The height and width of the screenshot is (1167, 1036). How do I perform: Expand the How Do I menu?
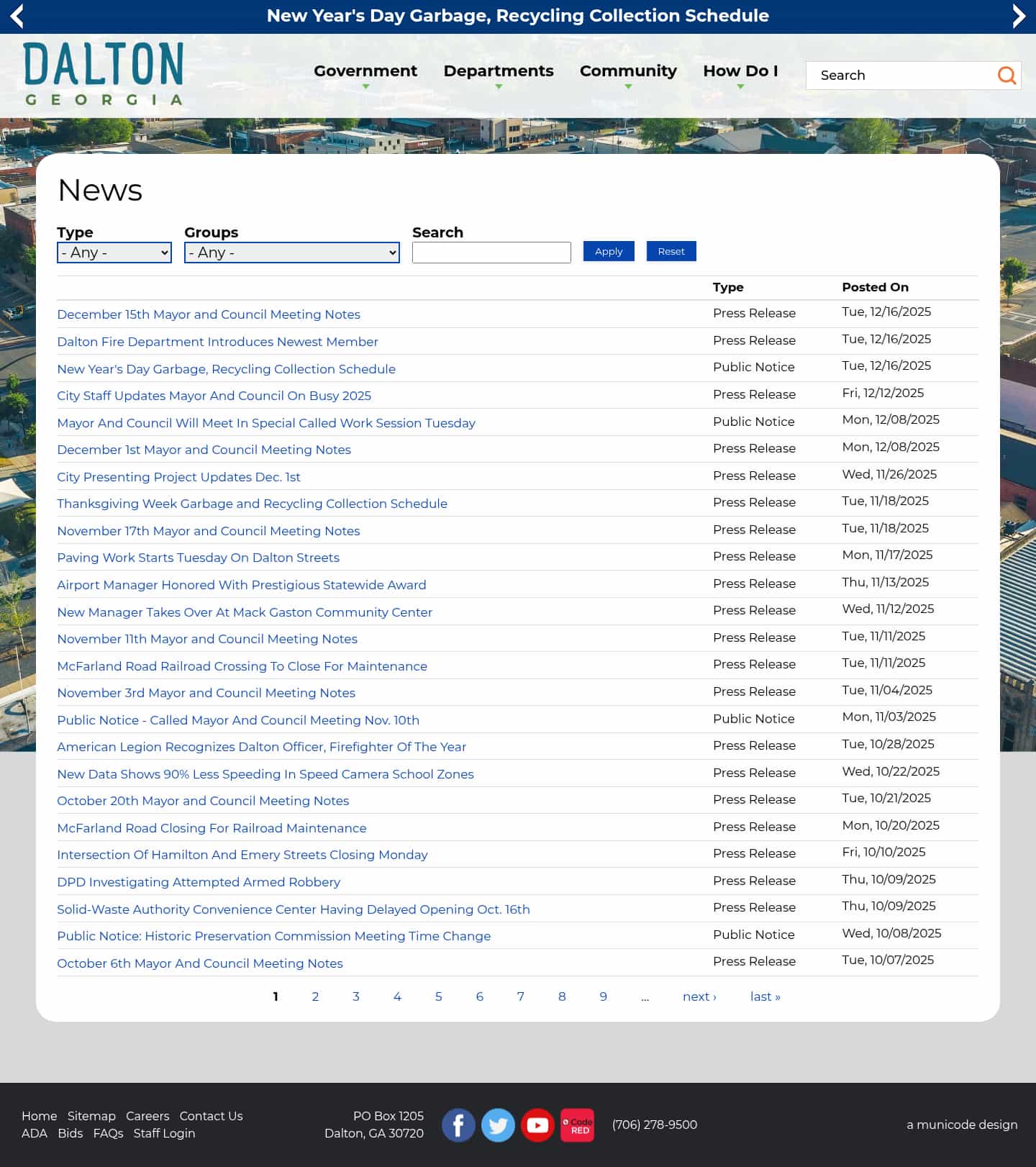tap(740, 71)
